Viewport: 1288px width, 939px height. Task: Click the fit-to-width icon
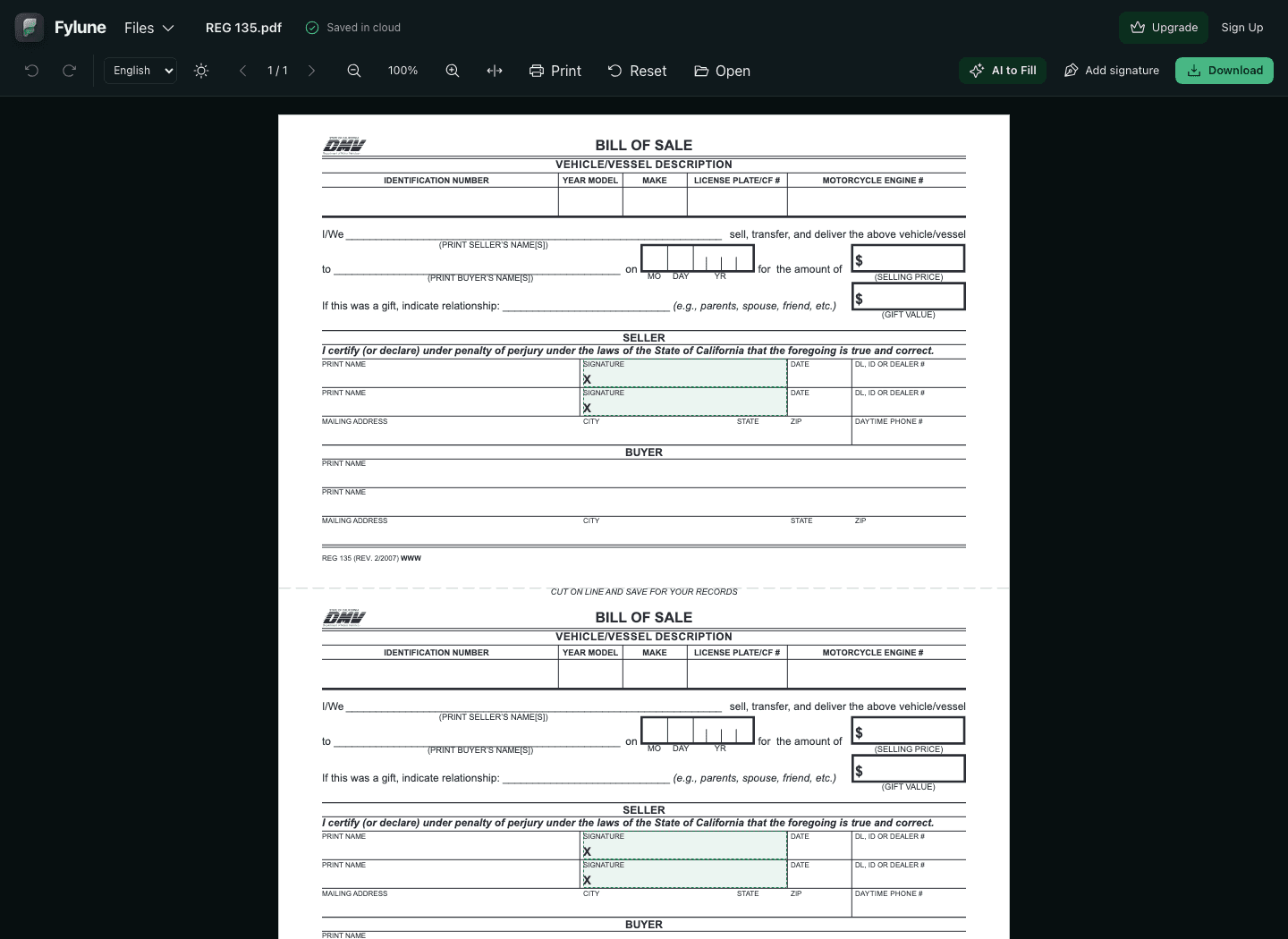[x=495, y=71]
